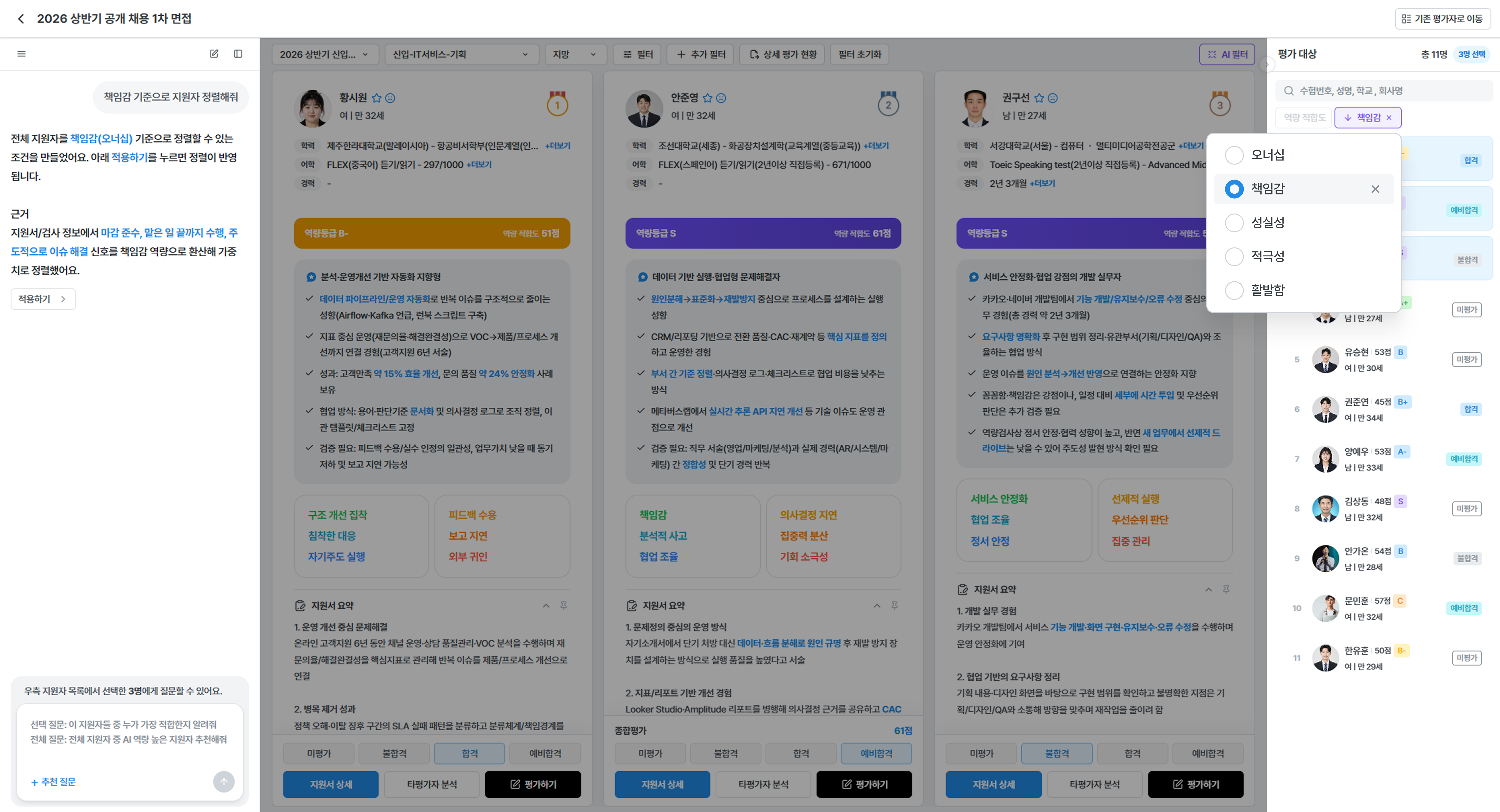Collapse the right panel with arrow handle

coord(1267,64)
